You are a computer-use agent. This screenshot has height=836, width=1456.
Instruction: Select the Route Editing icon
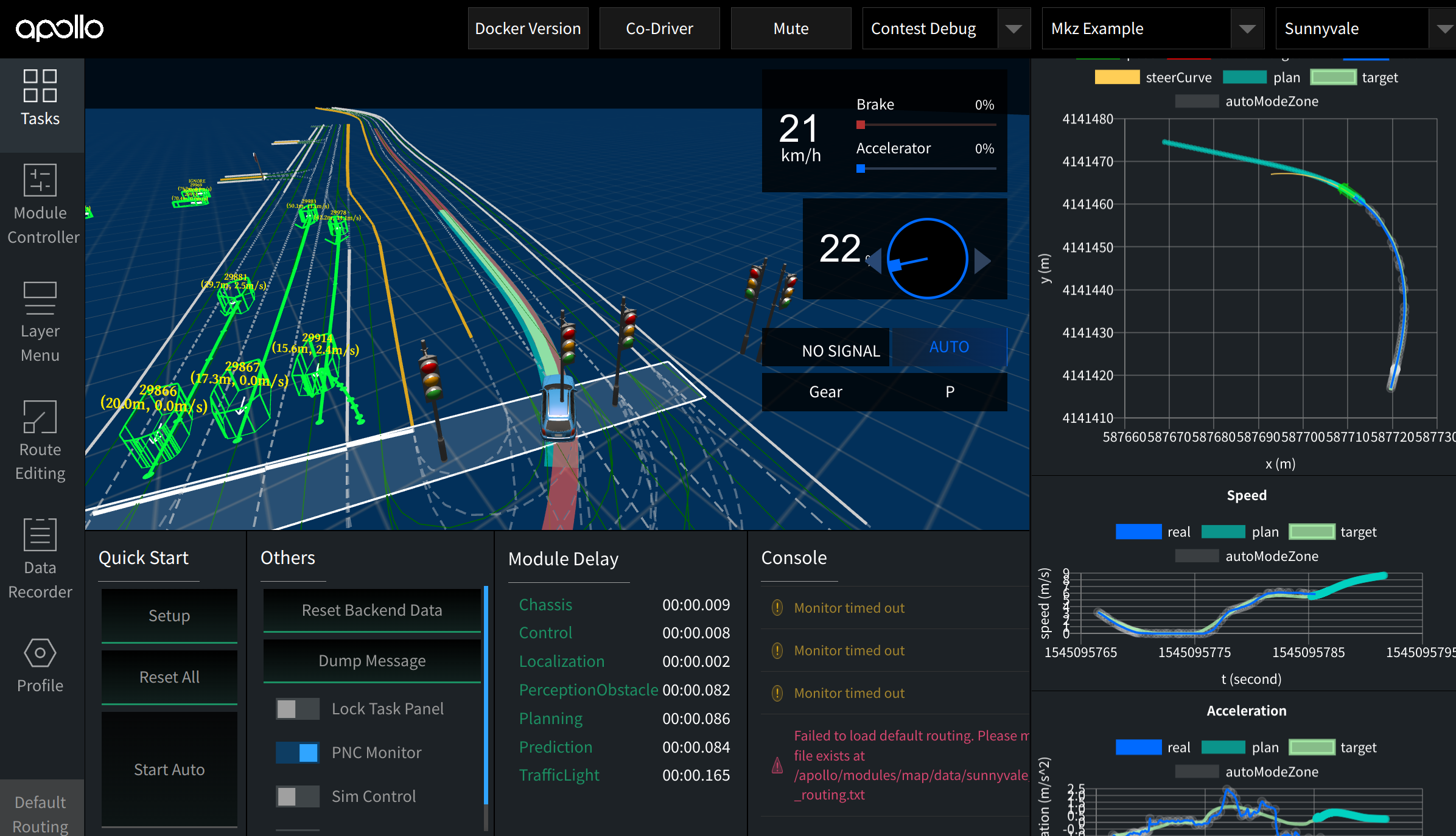pos(40,416)
